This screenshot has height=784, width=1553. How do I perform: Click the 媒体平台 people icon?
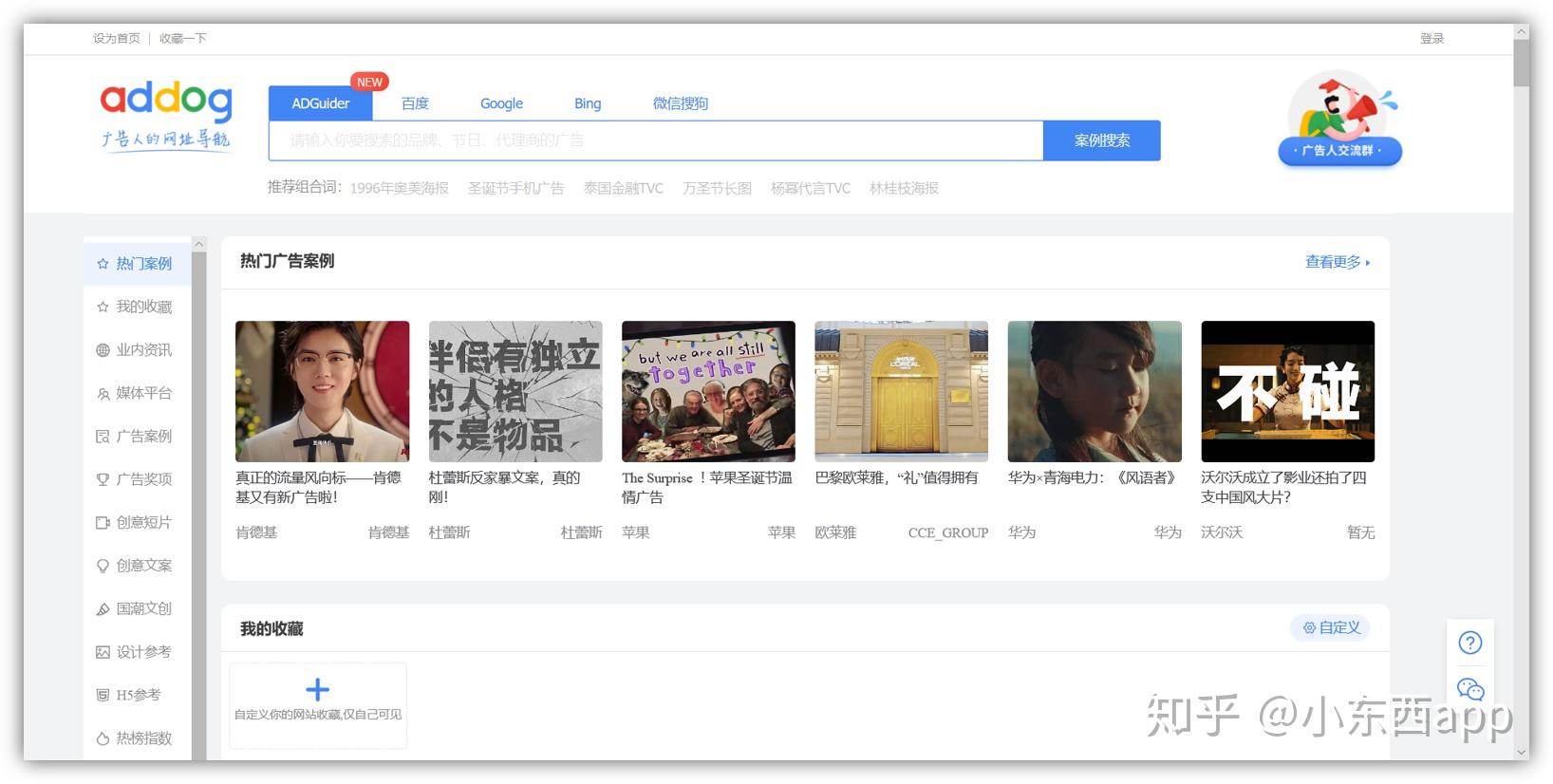(x=103, y=393)
